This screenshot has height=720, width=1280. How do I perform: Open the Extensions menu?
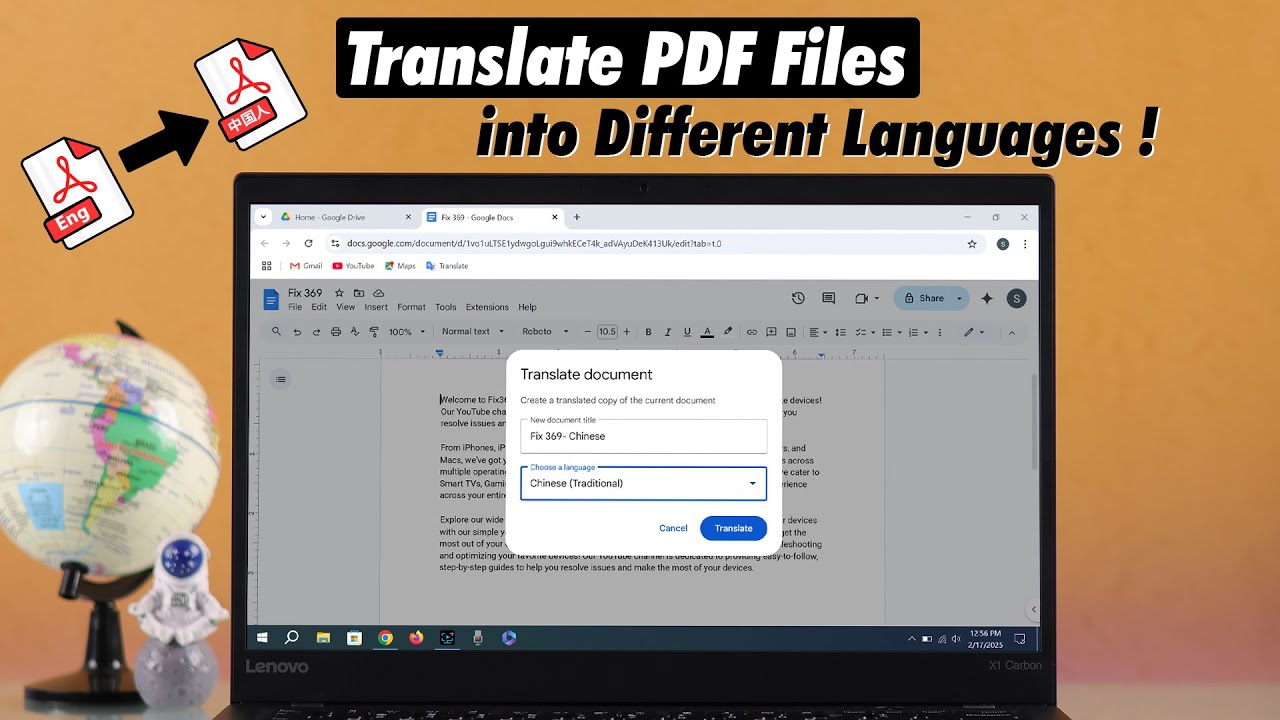pyautogui.click(x=487, y=307)
